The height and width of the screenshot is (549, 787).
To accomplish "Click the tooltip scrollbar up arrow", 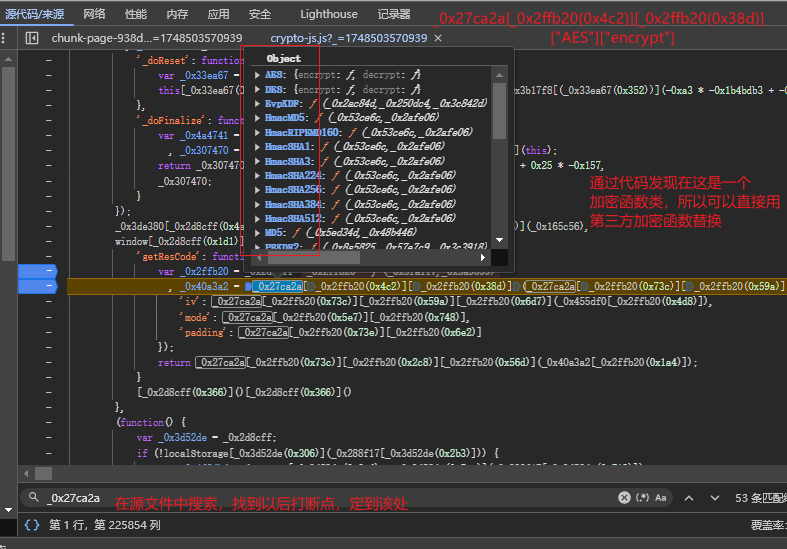I will (x=499, y=75).
